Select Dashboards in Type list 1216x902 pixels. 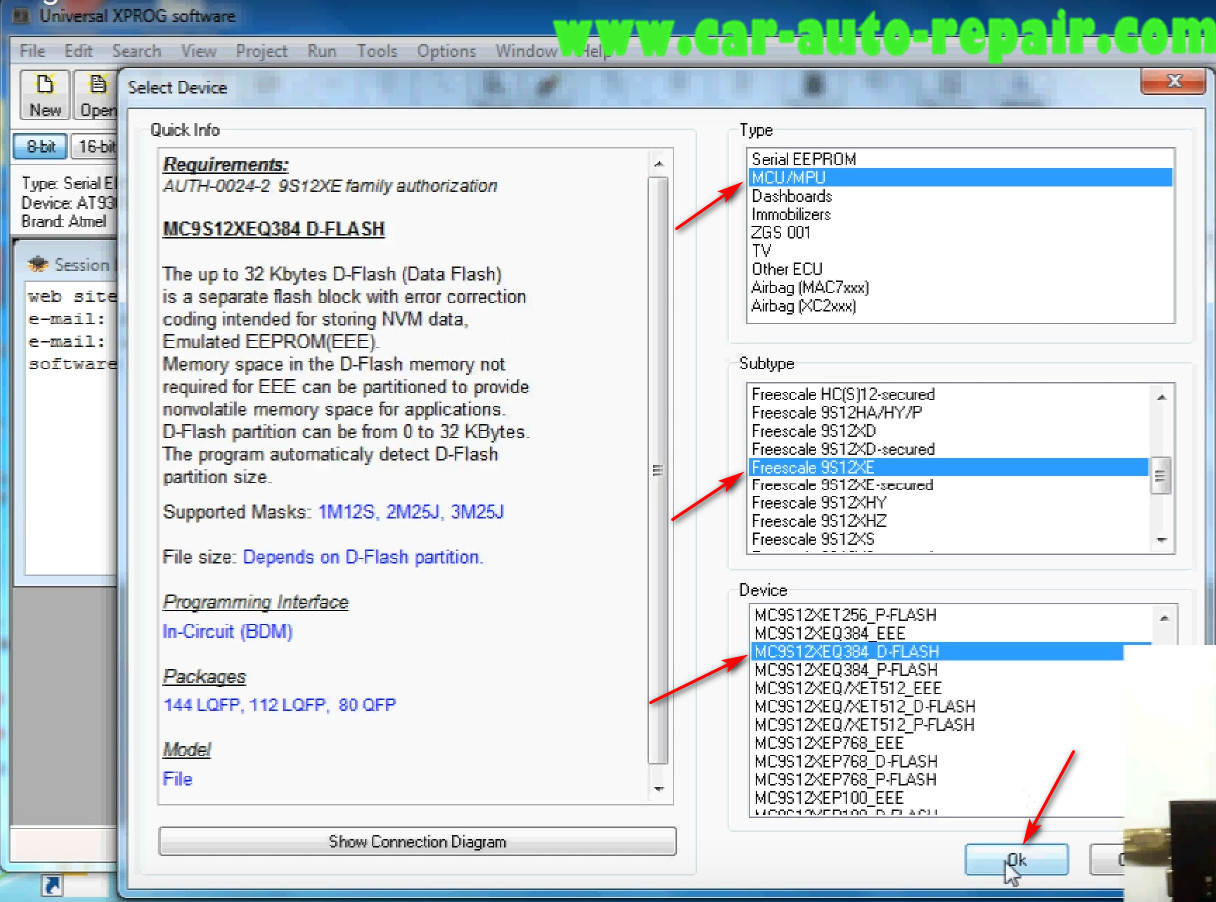[x=959, y=196]
